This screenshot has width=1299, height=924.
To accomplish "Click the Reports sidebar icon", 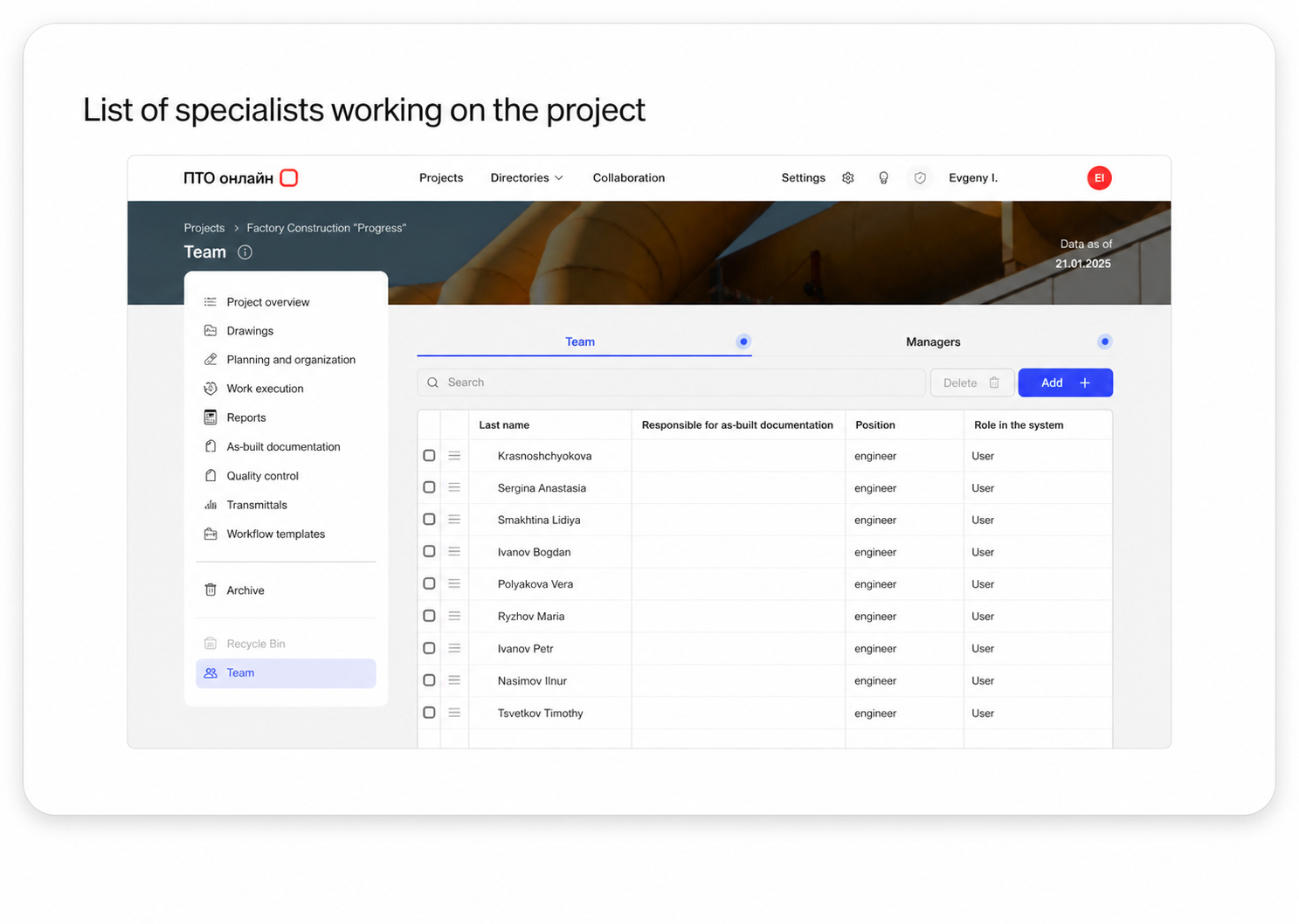I will 211,417.
